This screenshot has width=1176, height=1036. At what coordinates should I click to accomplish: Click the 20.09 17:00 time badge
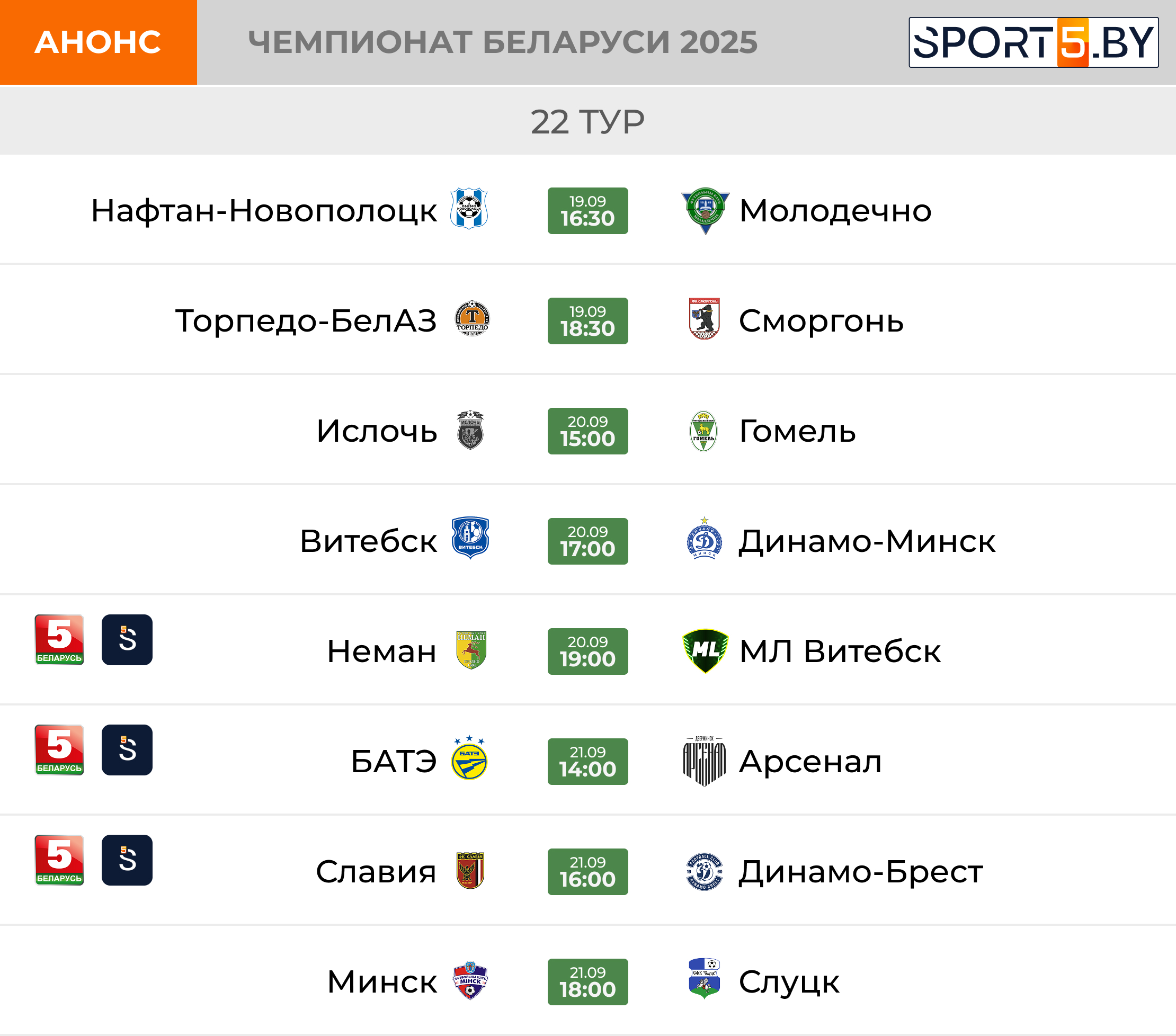point(587,541)
